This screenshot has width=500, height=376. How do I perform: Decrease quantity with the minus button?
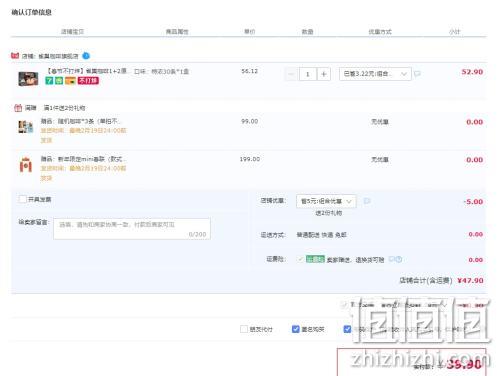click(x=291, y=74)
